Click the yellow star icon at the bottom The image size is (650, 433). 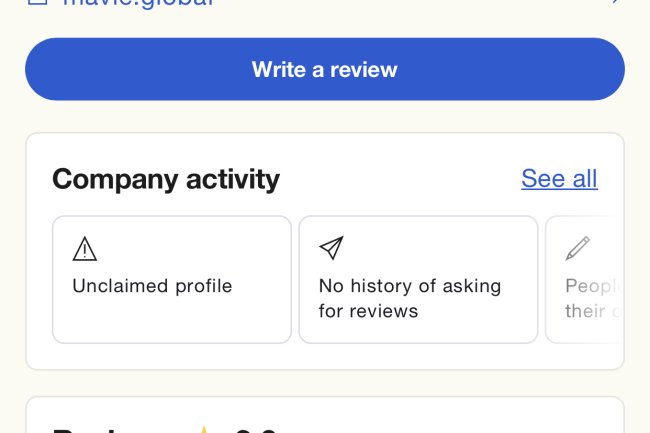coord(204,430)
